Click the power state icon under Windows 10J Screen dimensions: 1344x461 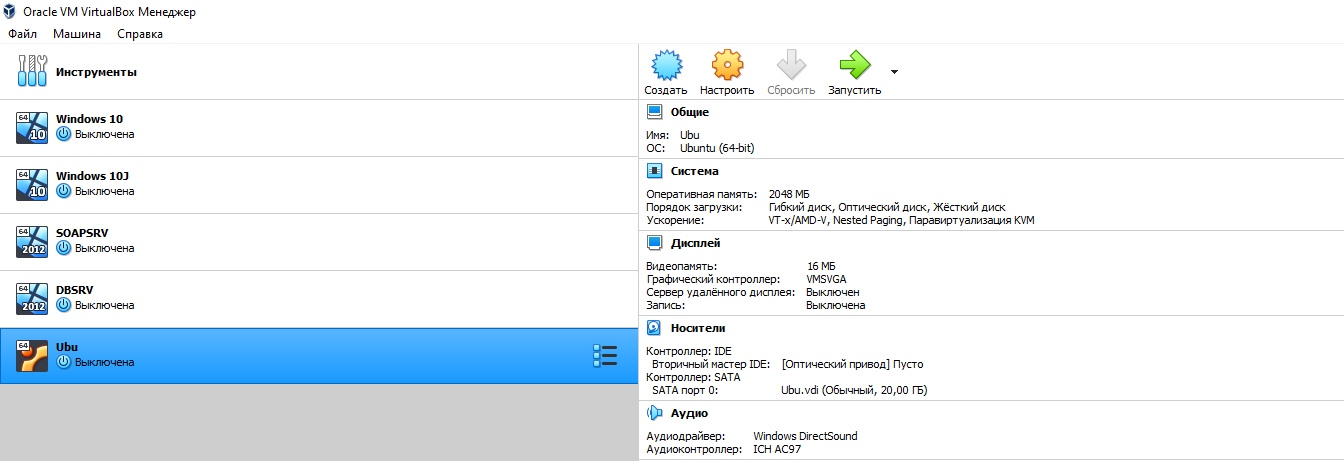(63, 191)
